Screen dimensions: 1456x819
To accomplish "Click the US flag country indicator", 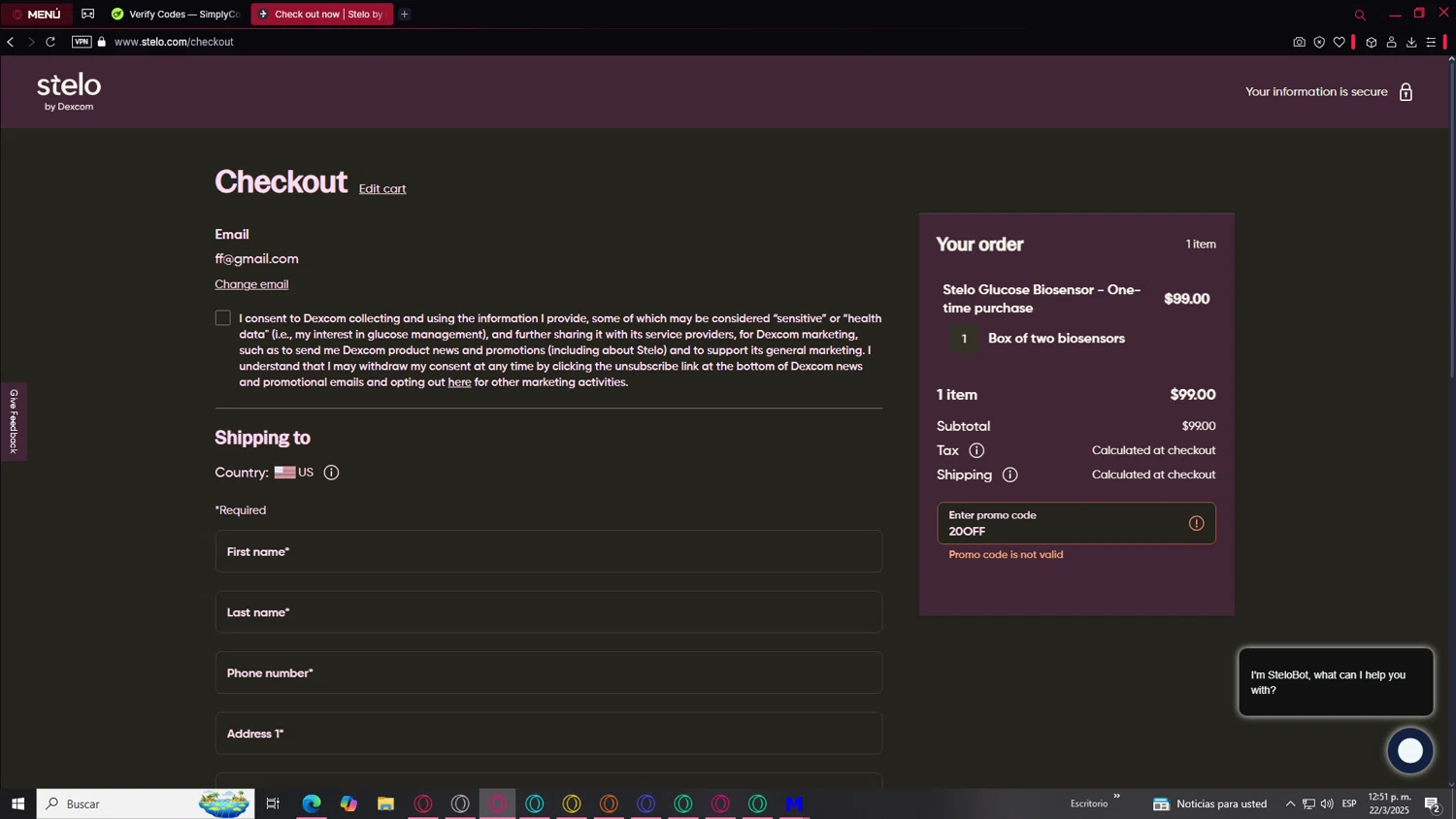I will pos(284,473).
